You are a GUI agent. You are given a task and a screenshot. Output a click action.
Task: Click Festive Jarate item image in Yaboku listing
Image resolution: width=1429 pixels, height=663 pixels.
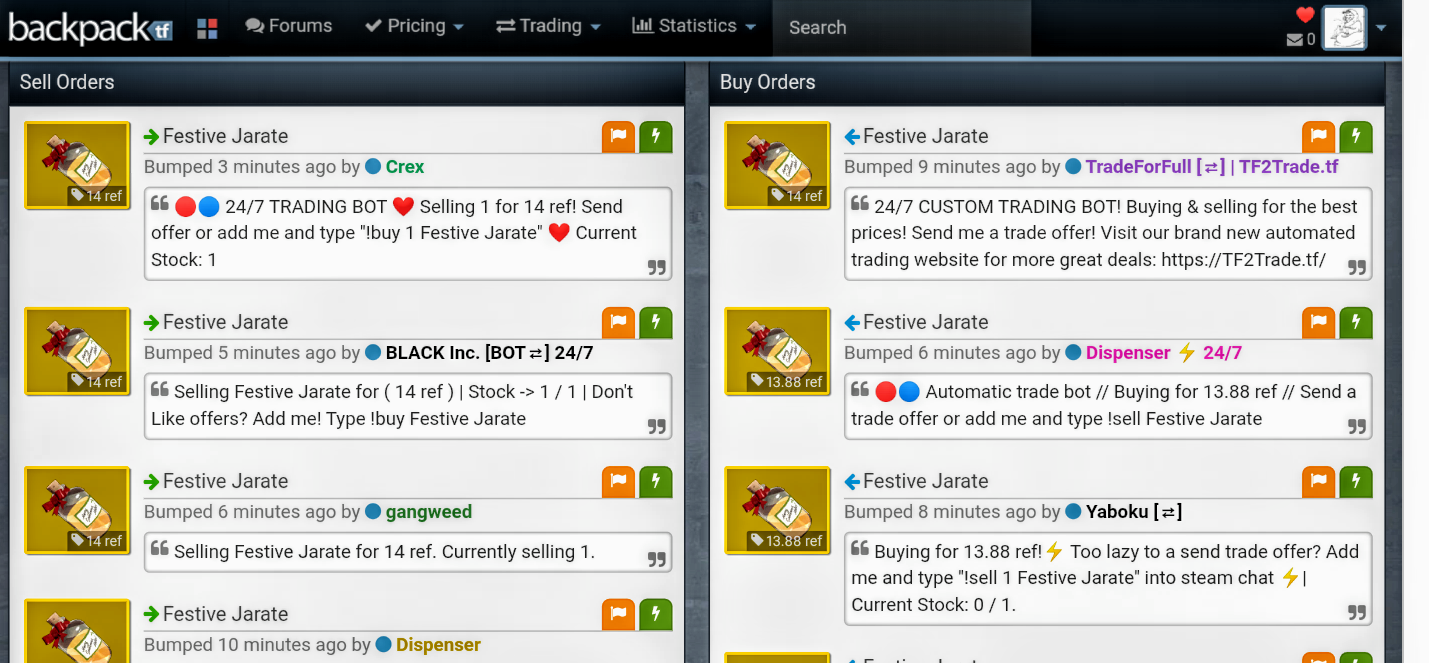[777, 511]
